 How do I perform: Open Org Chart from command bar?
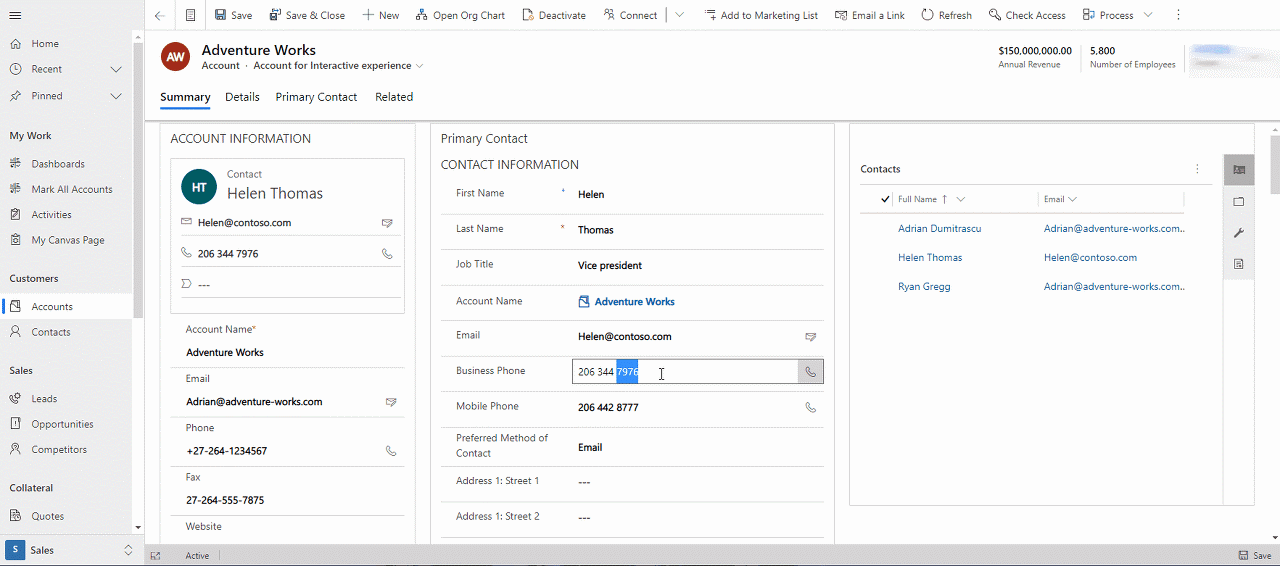coord(460,15)
